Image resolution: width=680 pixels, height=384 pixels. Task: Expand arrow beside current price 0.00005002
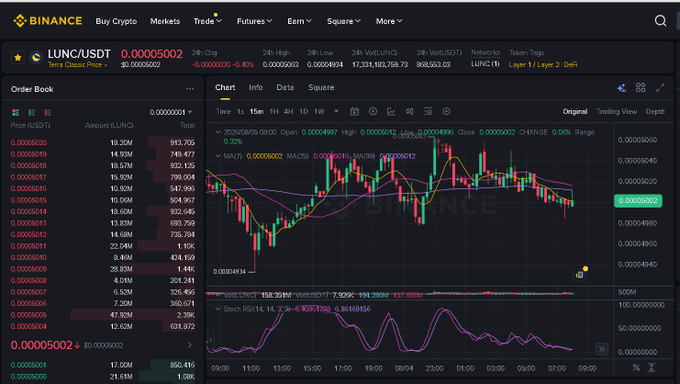point(190,345)
